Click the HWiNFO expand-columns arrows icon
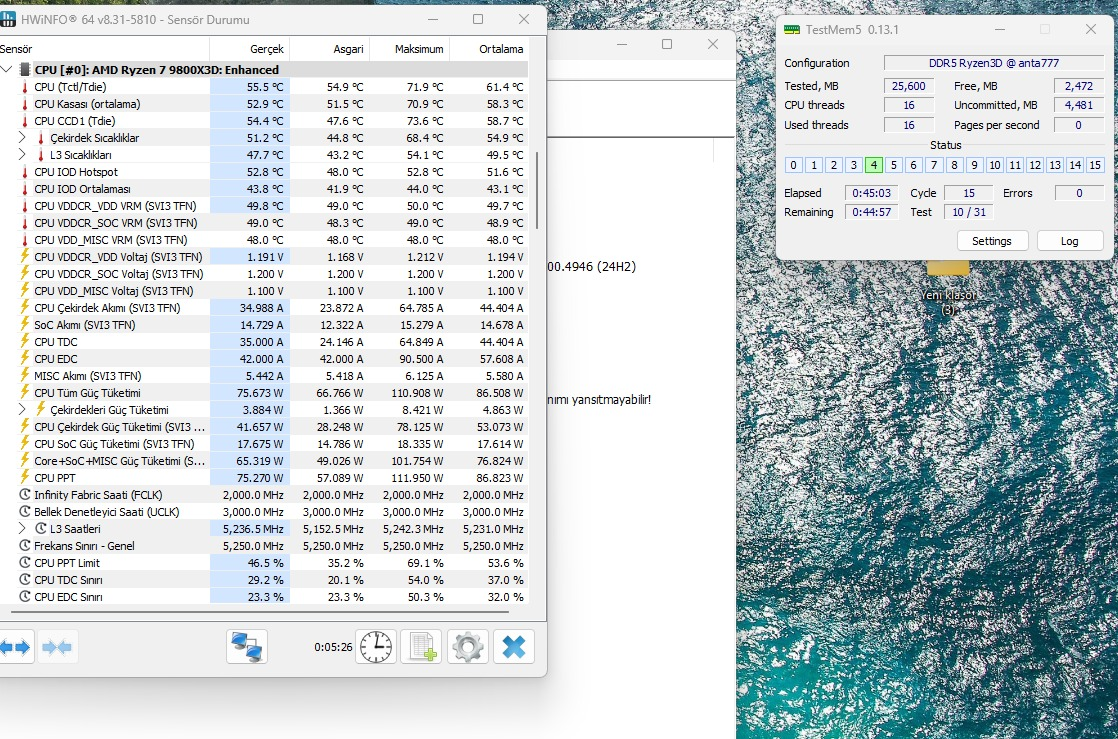Screen dimensions: 1118x739 pos(15,647)
